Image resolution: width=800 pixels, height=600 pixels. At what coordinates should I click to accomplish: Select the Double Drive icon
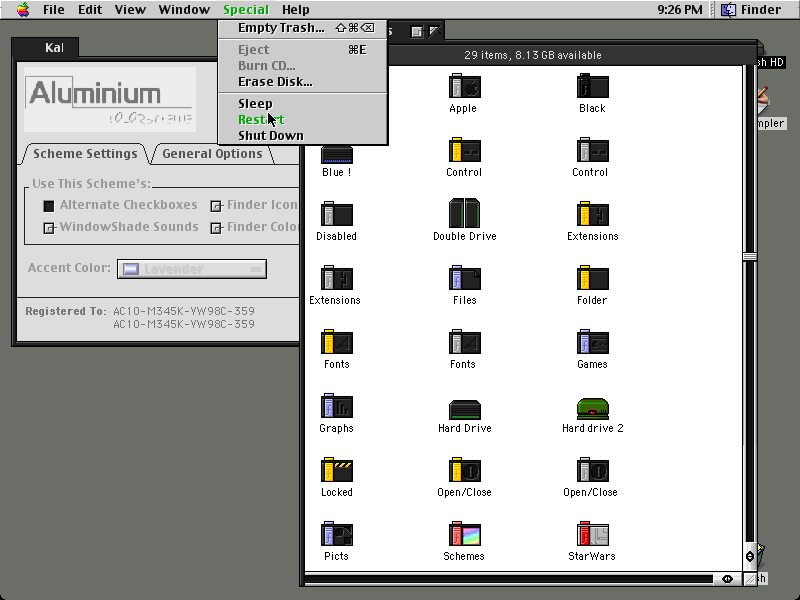464,213
